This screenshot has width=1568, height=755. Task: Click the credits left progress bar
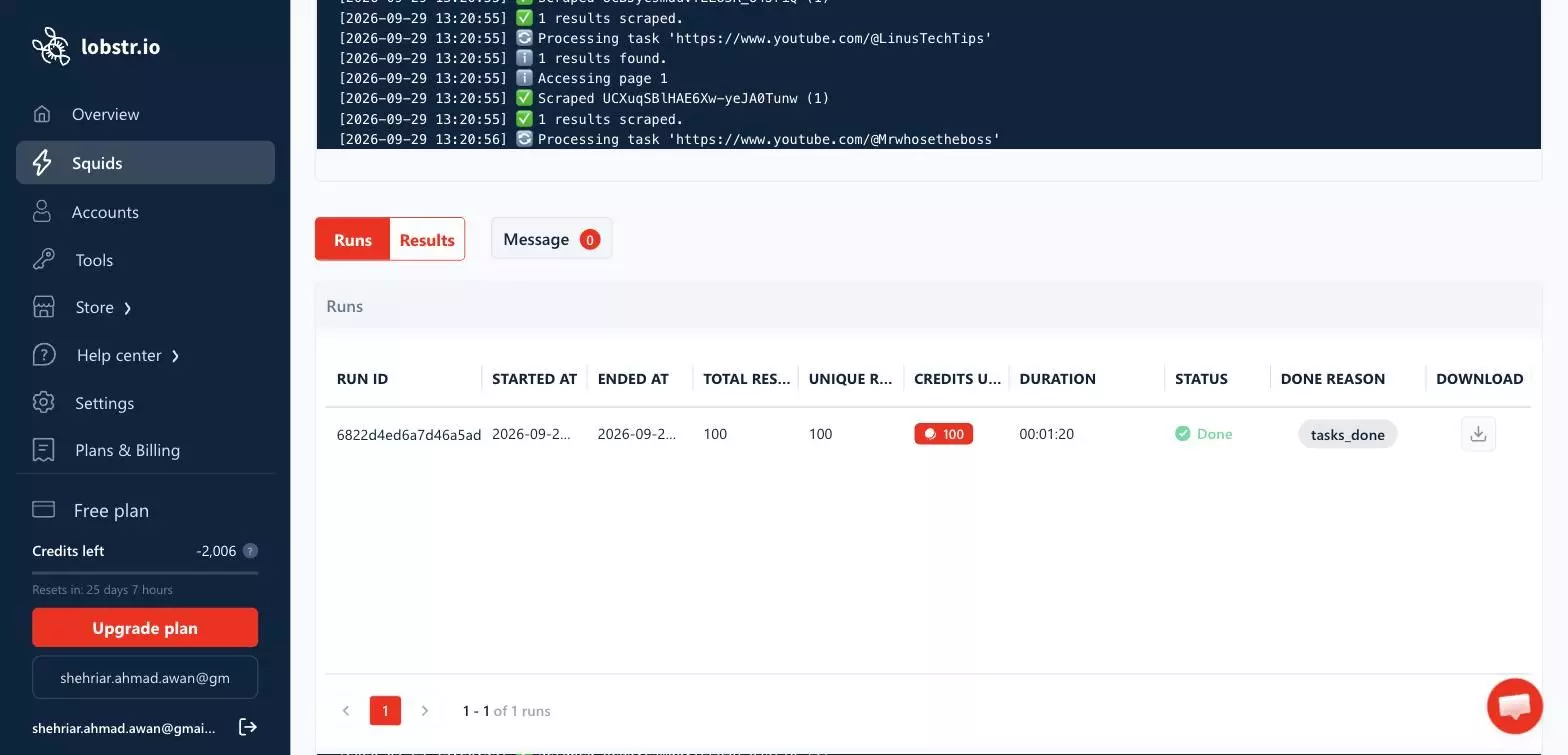tap(145, 573)
